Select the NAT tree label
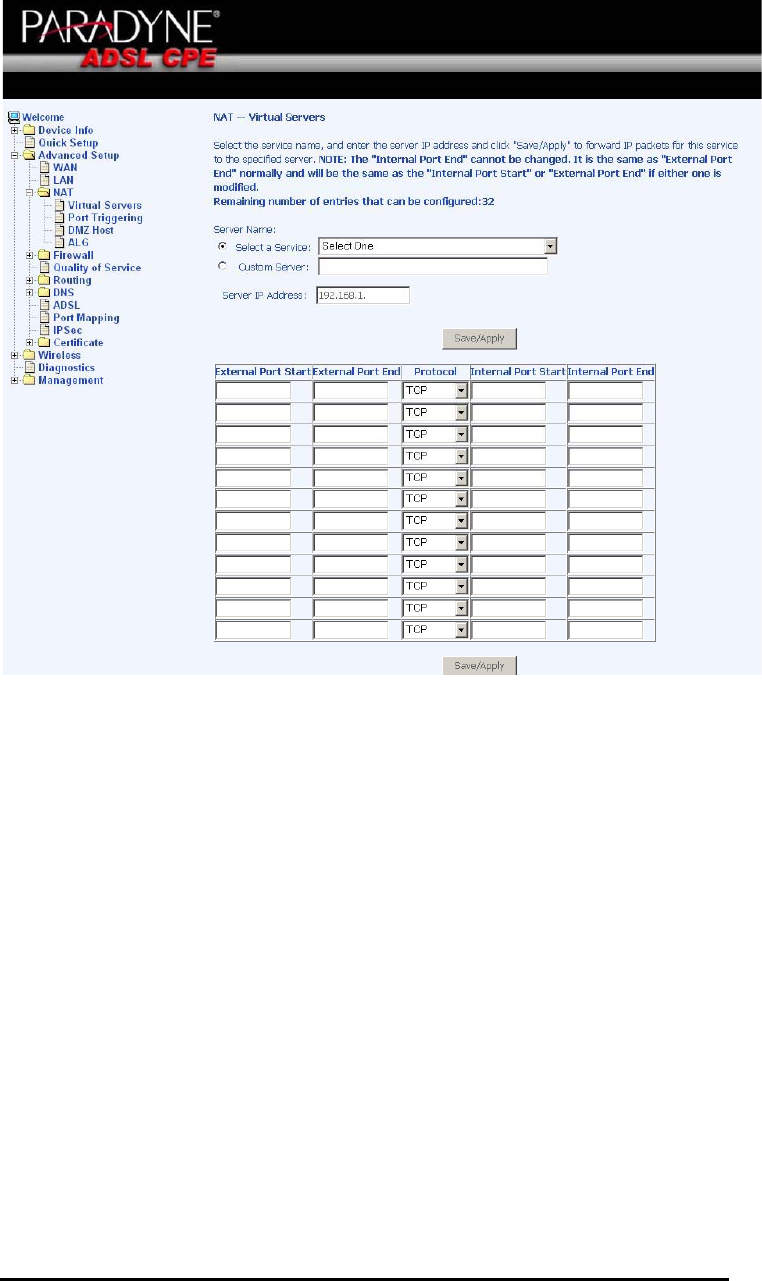The width and height of the screenshot is (762, 1281). (x=63, y=193)
